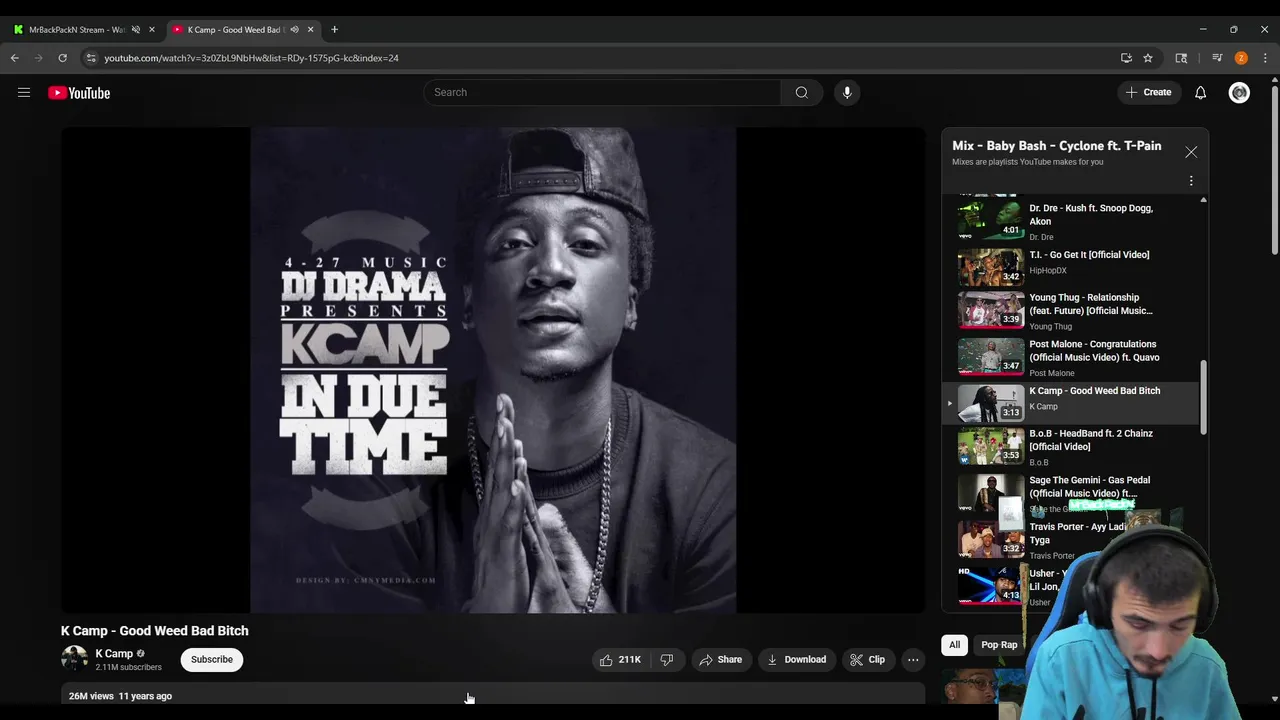Select the Pop Rap filter chip
Screen dimensions: 1280x720
pos(998,645)
